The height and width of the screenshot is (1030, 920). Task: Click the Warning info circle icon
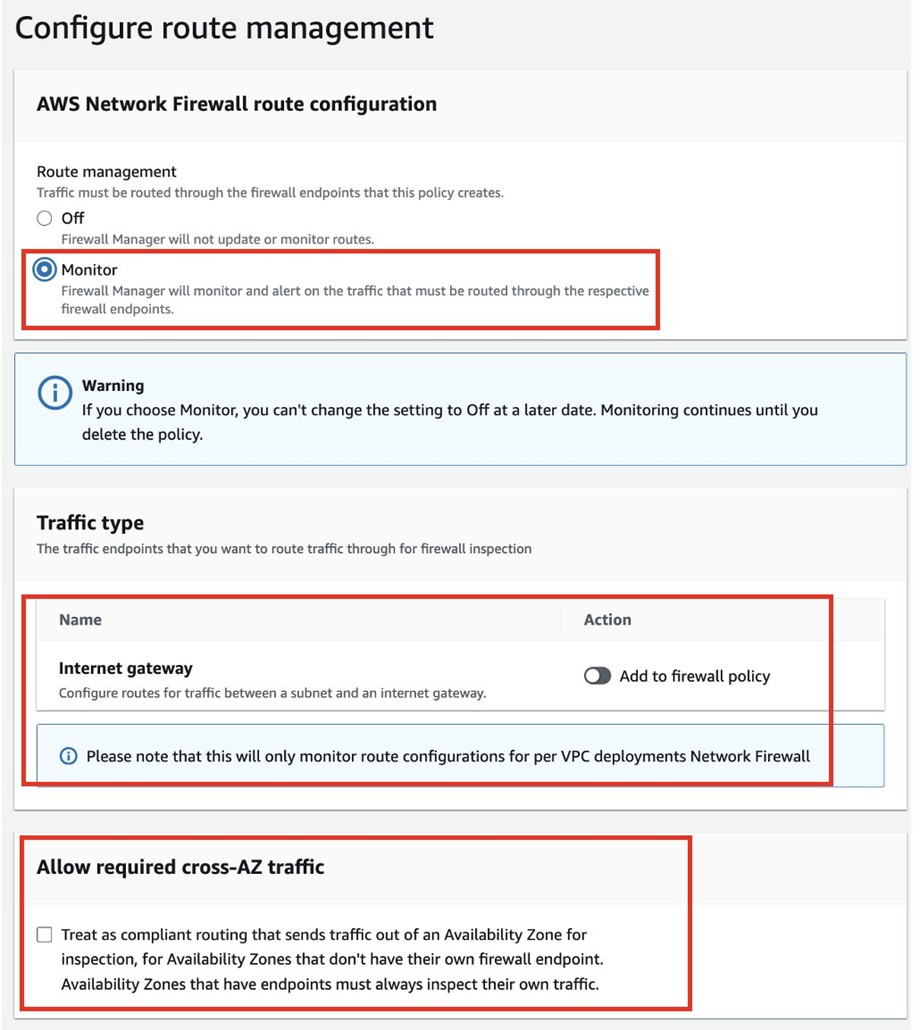click(54, 393)
